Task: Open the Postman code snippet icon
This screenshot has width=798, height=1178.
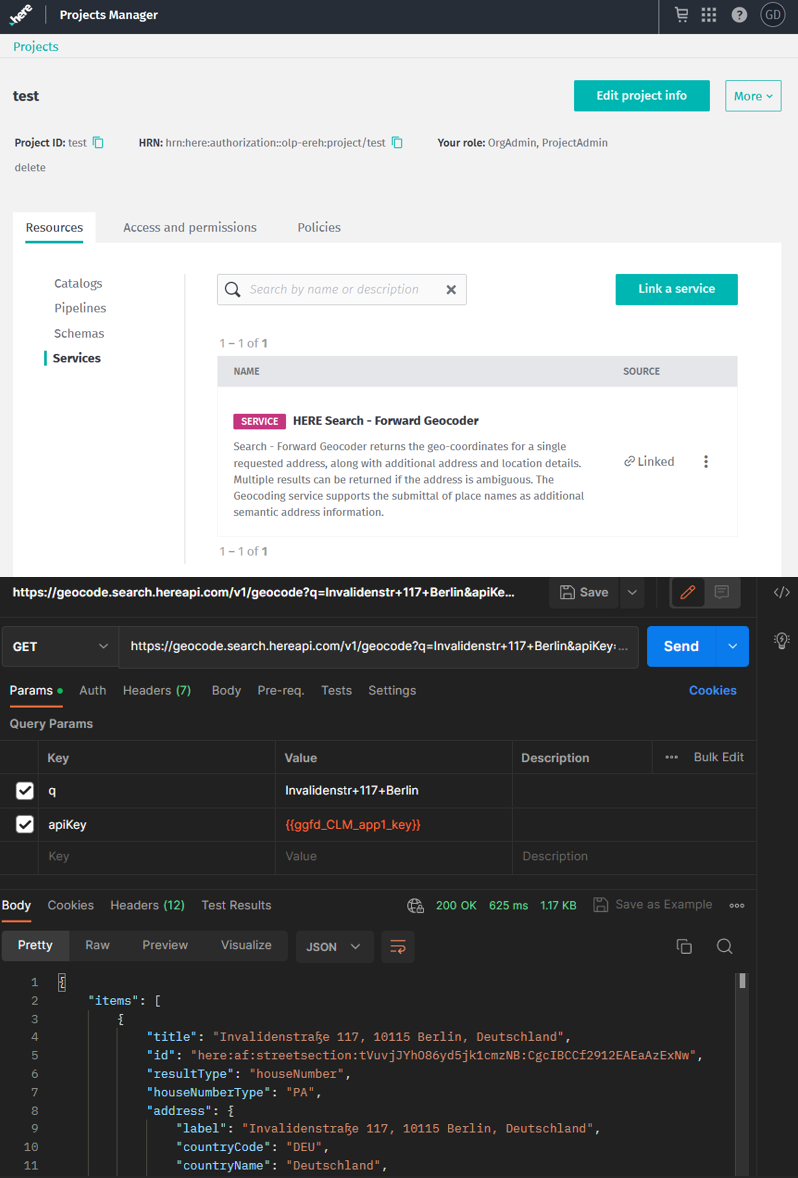Action: coord(781,592)
